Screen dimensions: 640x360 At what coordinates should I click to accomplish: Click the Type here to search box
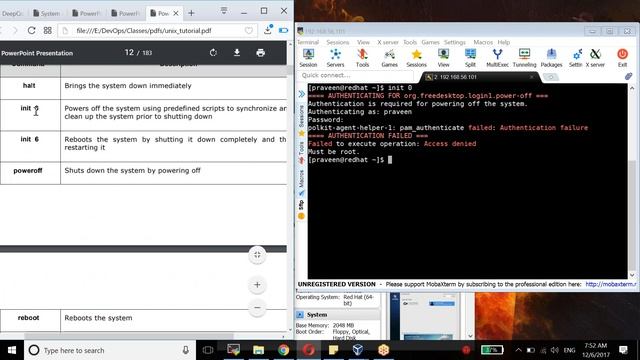[110, 350]
